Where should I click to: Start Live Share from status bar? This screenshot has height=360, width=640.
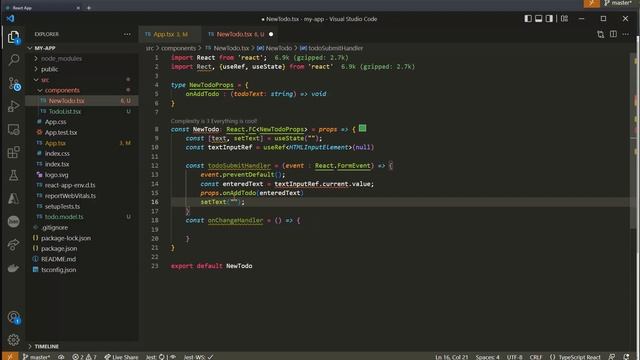click(x=121, y=357)
